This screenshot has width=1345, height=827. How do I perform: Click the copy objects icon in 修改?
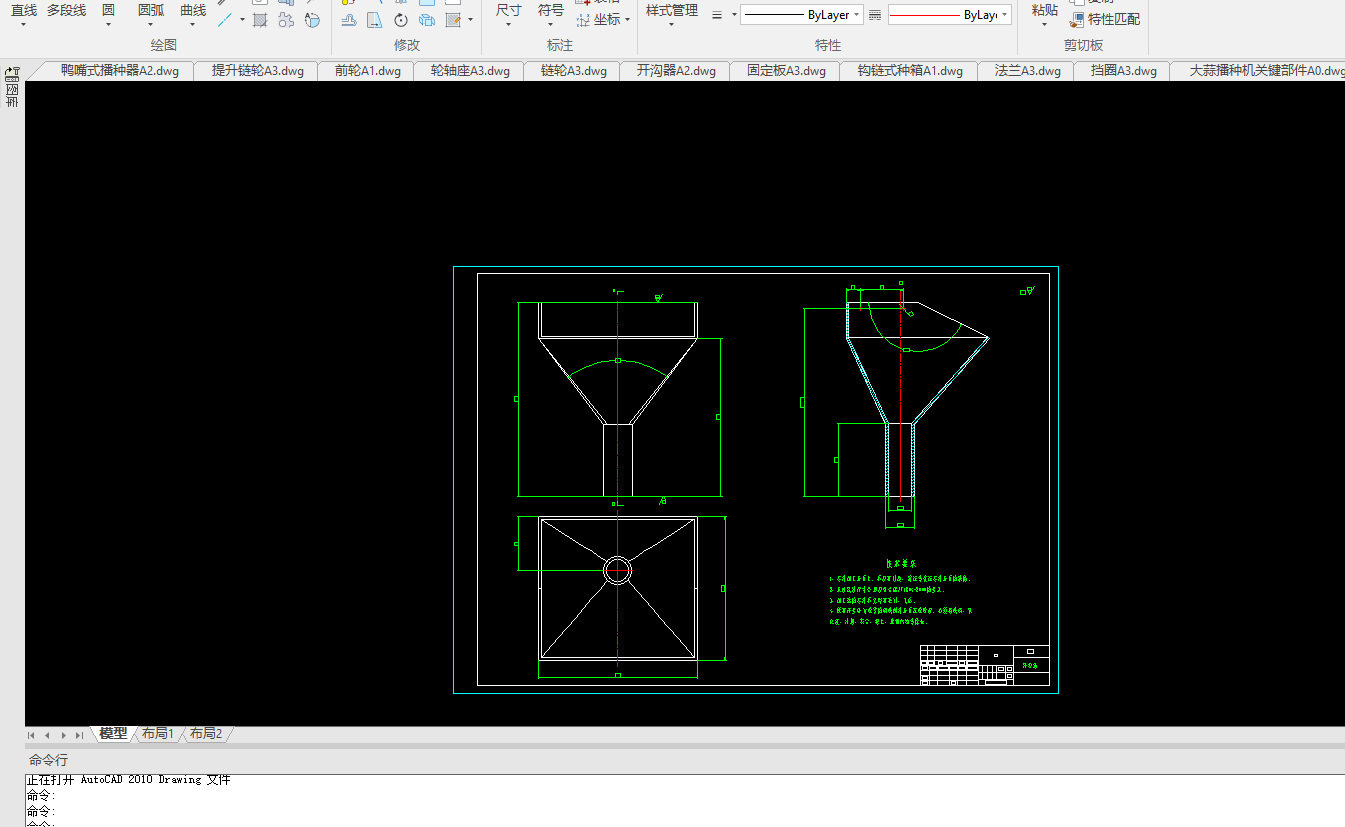427,19
